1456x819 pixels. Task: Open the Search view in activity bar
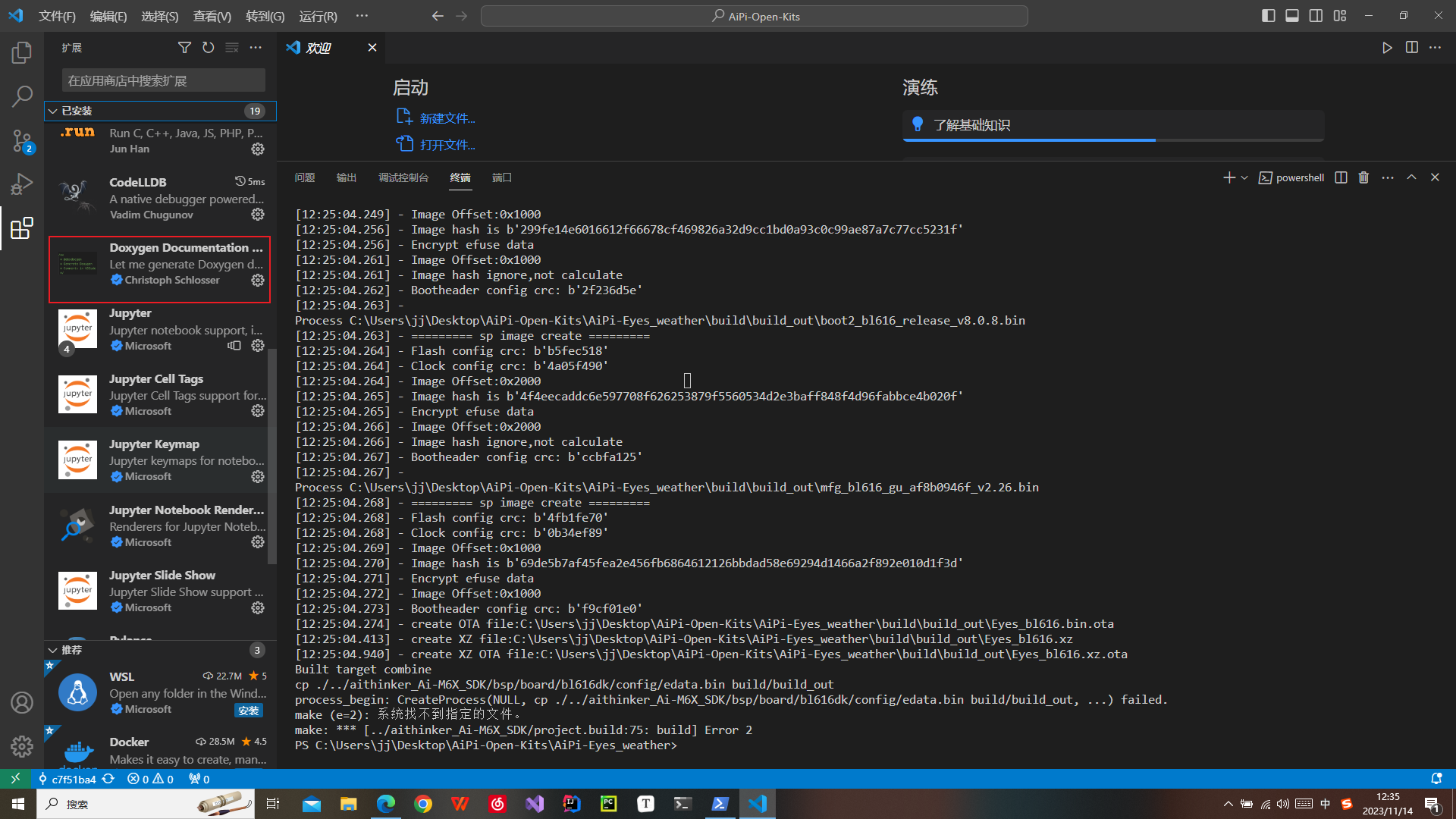(x=22, y=96)
